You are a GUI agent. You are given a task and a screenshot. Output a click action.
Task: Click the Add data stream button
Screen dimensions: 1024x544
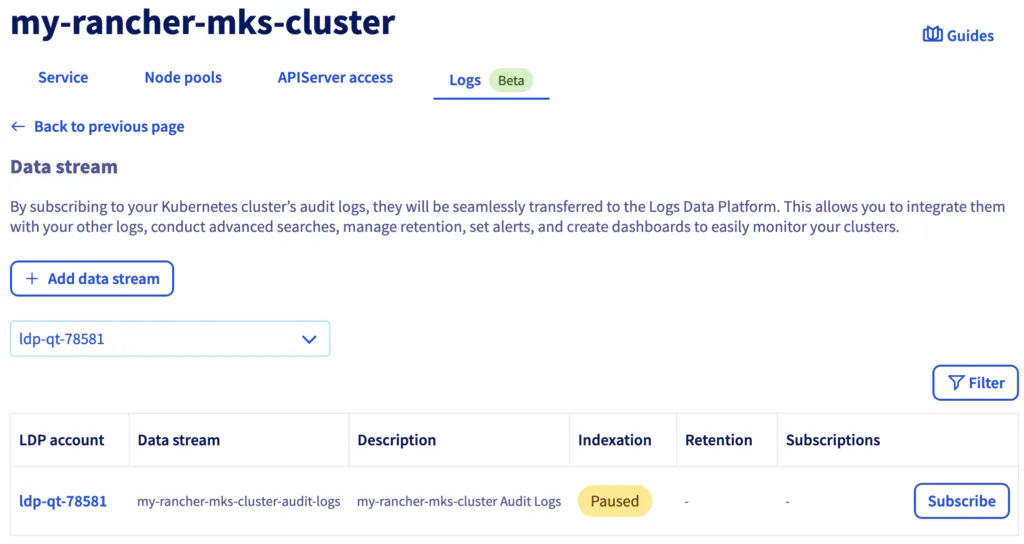point(92,279)
